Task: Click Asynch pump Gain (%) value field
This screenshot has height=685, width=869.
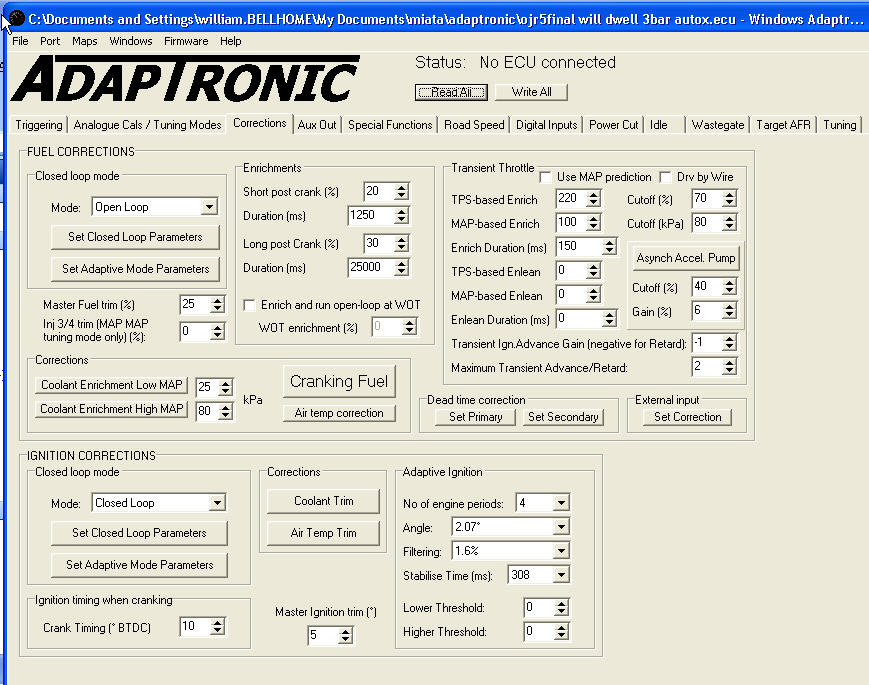Action: pyautogui.click(x=707, y=311)
